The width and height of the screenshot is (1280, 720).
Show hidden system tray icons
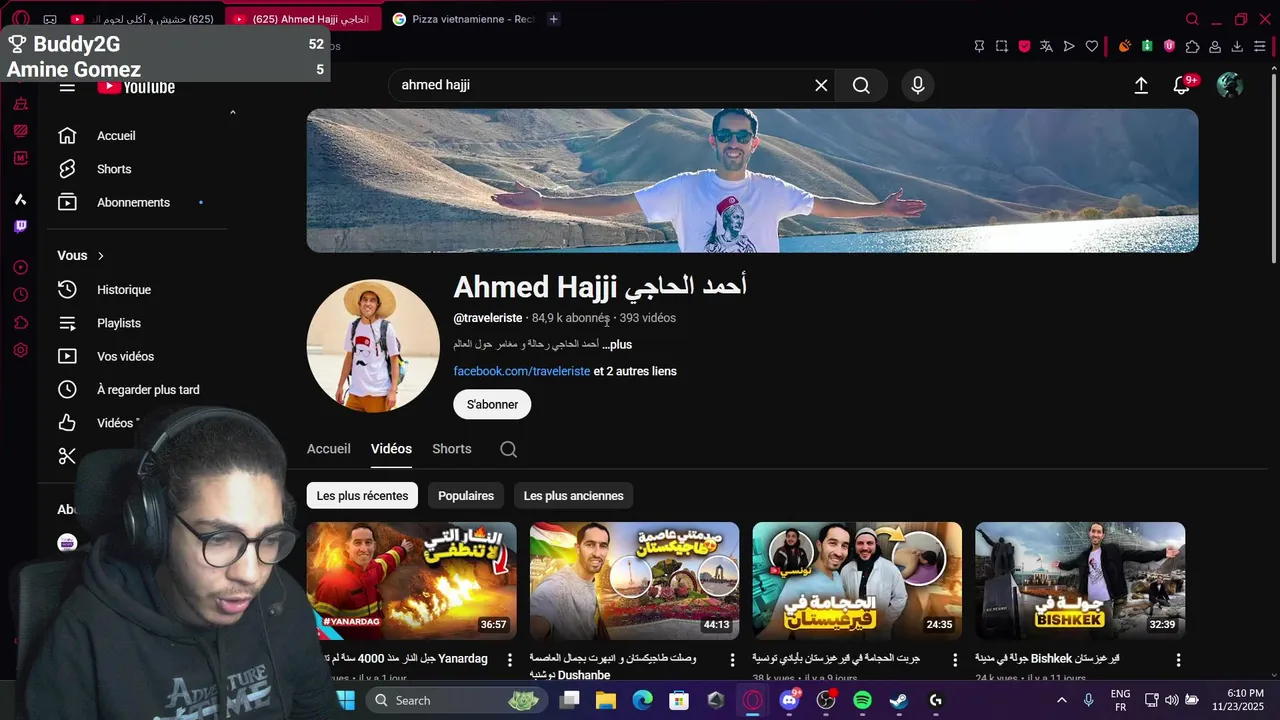(1061, 700)
